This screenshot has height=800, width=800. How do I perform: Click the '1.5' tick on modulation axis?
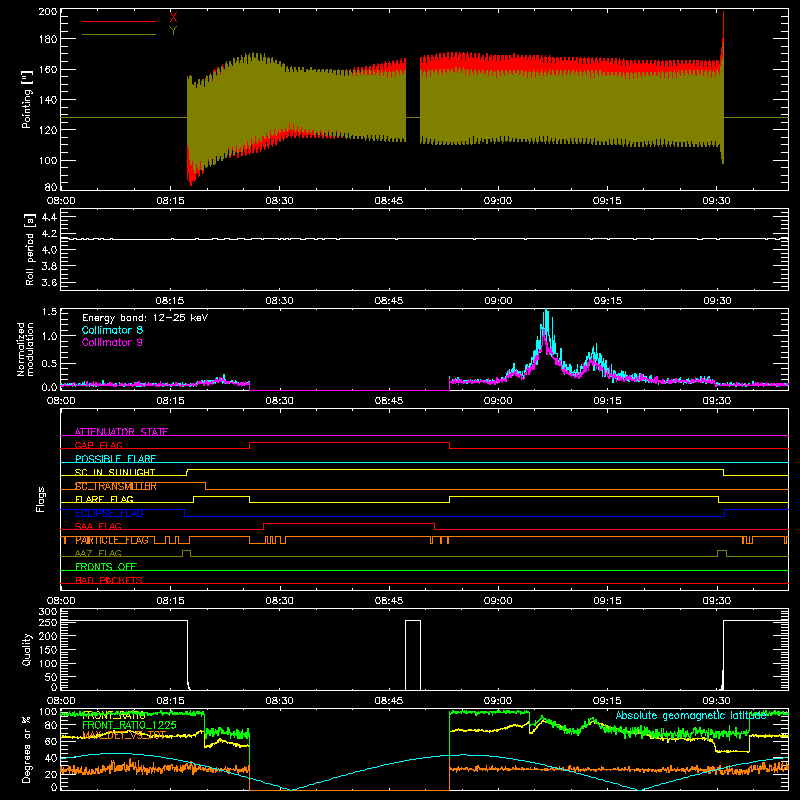(49, 312)
